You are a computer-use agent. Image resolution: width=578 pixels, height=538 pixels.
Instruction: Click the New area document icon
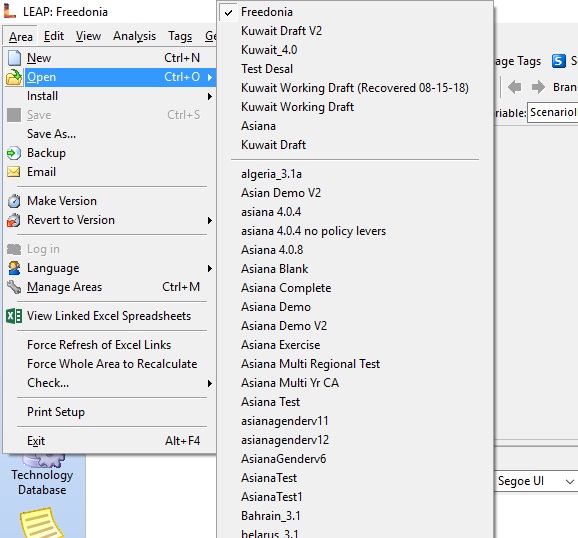(14, 58)
